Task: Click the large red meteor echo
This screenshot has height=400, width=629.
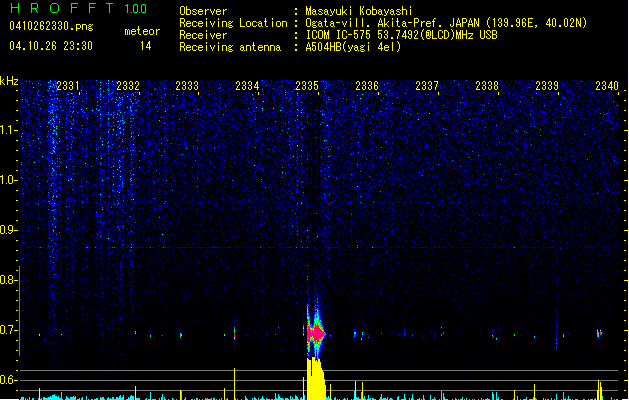Action: (x=316, y=333)
